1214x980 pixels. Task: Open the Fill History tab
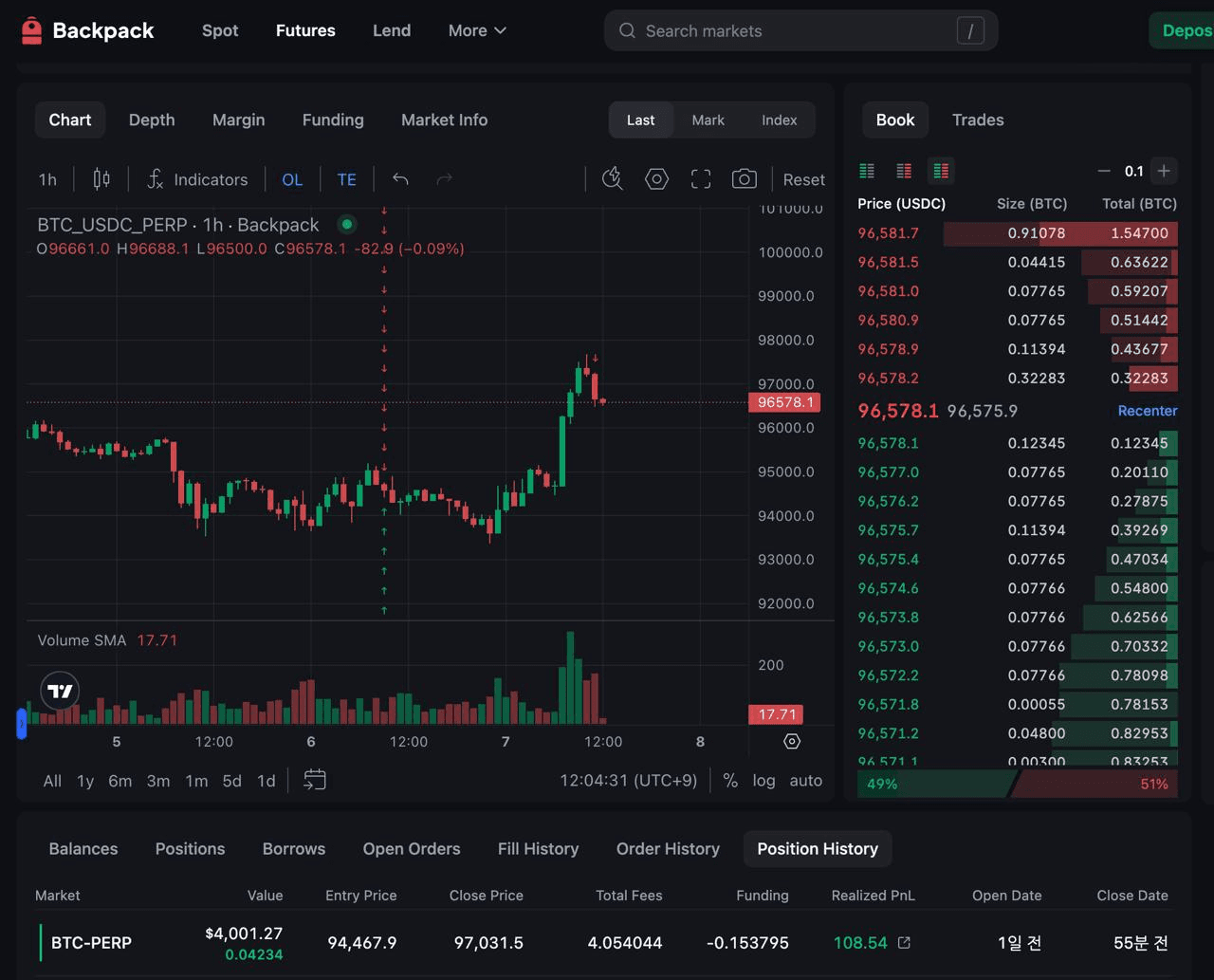click(538, 848)
